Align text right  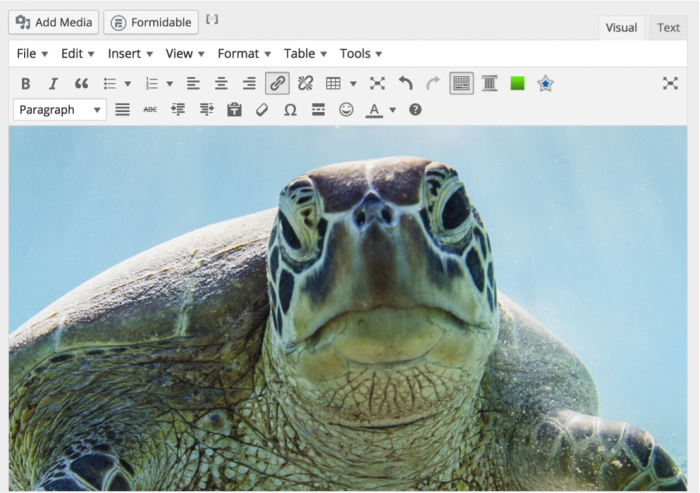pos(249,84)
